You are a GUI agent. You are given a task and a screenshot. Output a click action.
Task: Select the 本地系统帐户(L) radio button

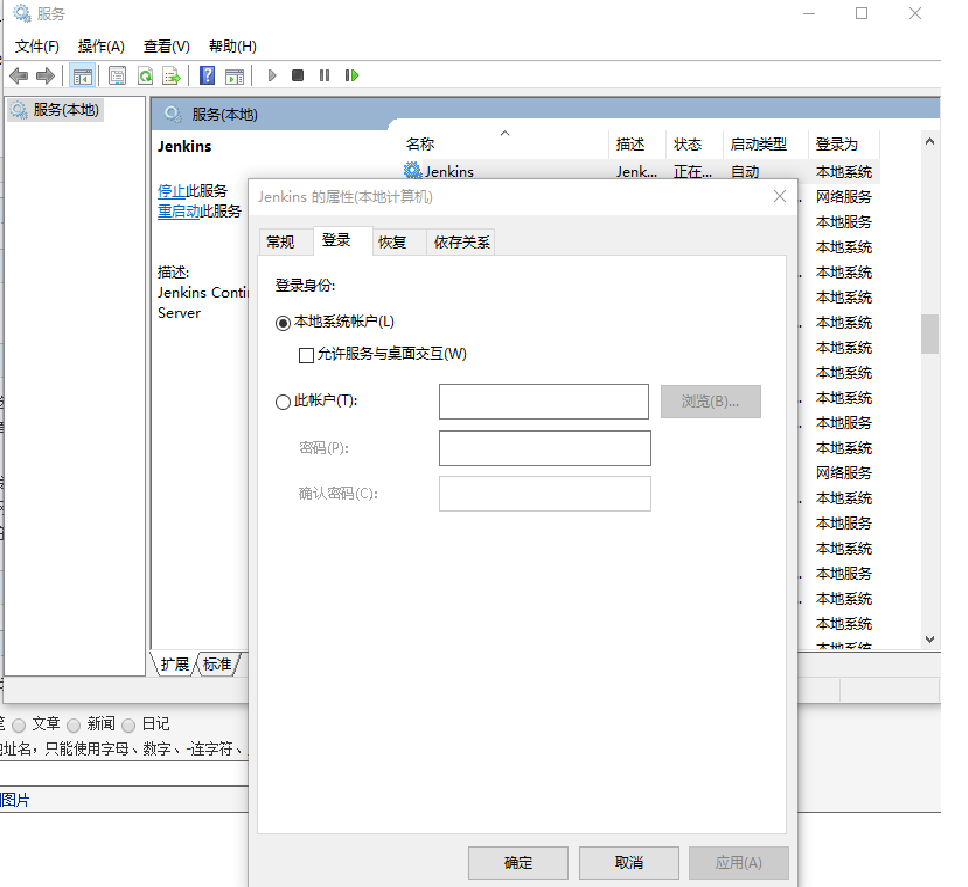pos(283,323)
